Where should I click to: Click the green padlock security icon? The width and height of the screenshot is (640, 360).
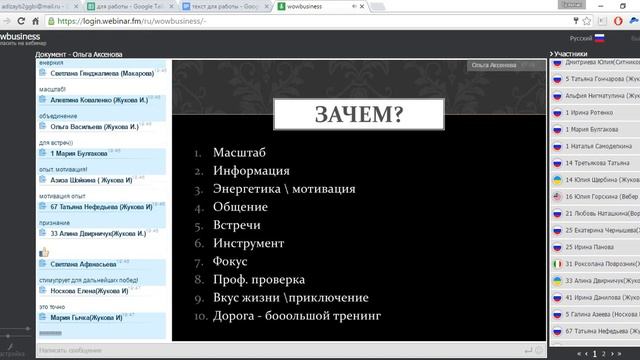click(51, 21)
